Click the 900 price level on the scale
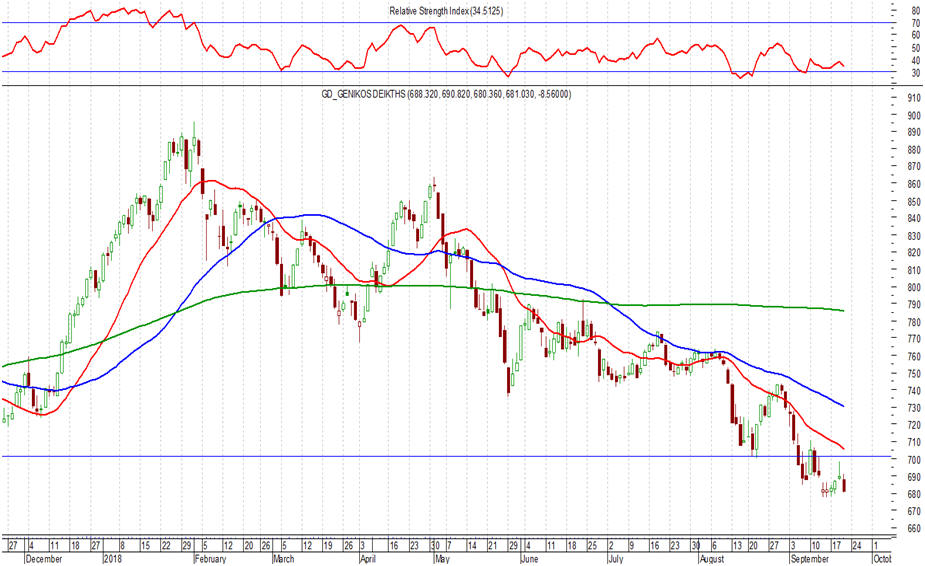Viewport: 925px width, 566px height. click(914, 116)
